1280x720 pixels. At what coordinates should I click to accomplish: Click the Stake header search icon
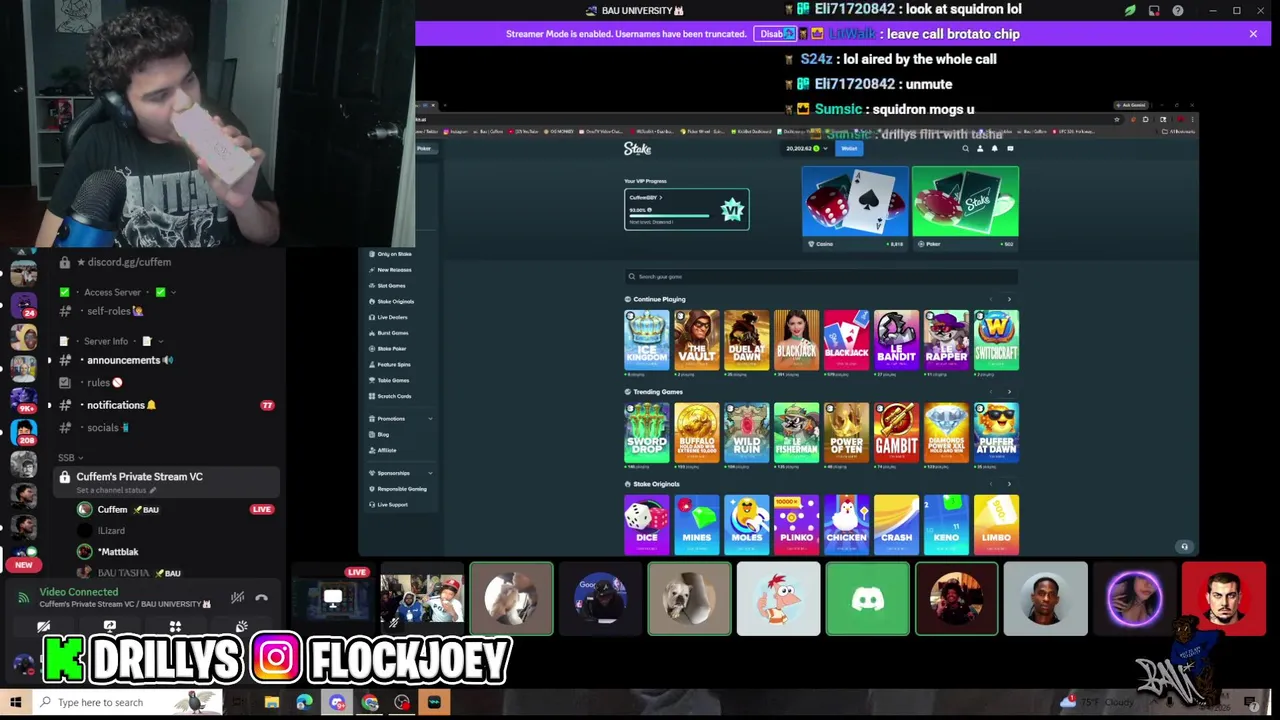[965, 149]
